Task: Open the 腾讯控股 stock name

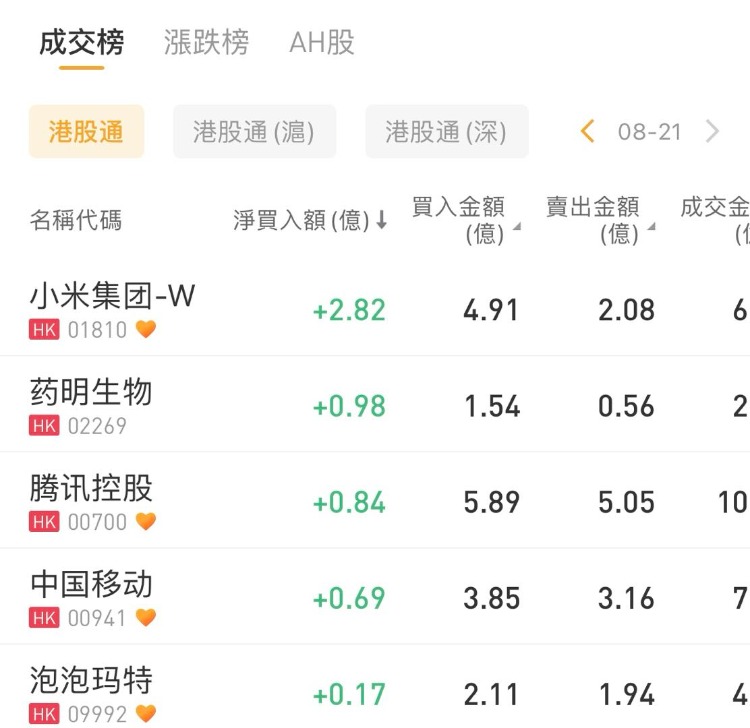Action: [x=91, y=488]
